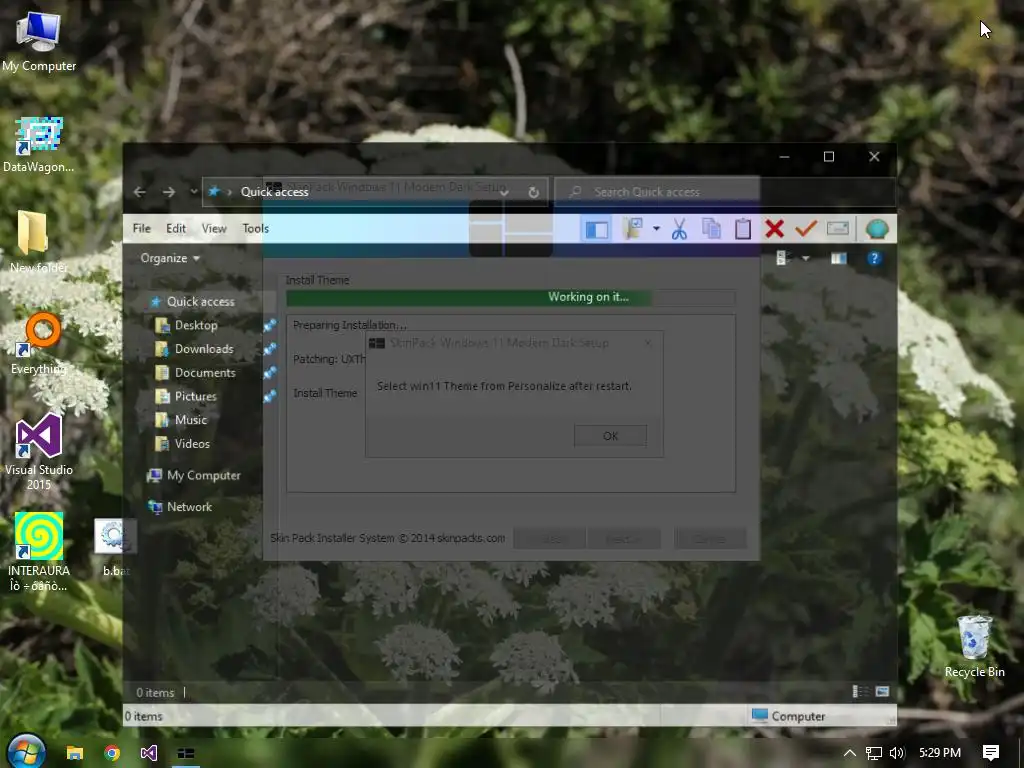Open the Start menu orb
Viewport: 1024px width, 768px height.
[26, 752]
